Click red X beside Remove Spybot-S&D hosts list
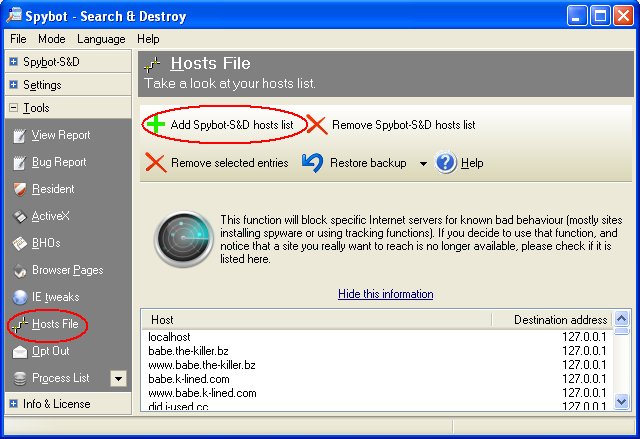Image resolution: width=640 pixels, height=439 pixels. 317,124
